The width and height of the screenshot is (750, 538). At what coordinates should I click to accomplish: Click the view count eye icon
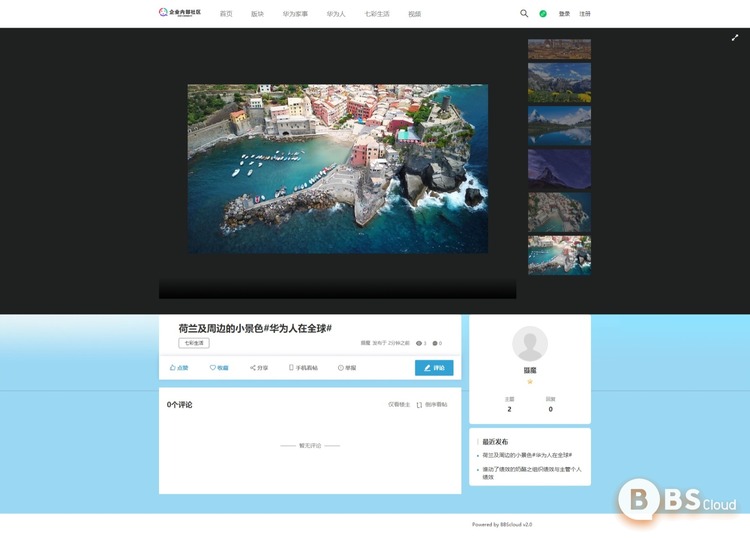coord(419,343)
